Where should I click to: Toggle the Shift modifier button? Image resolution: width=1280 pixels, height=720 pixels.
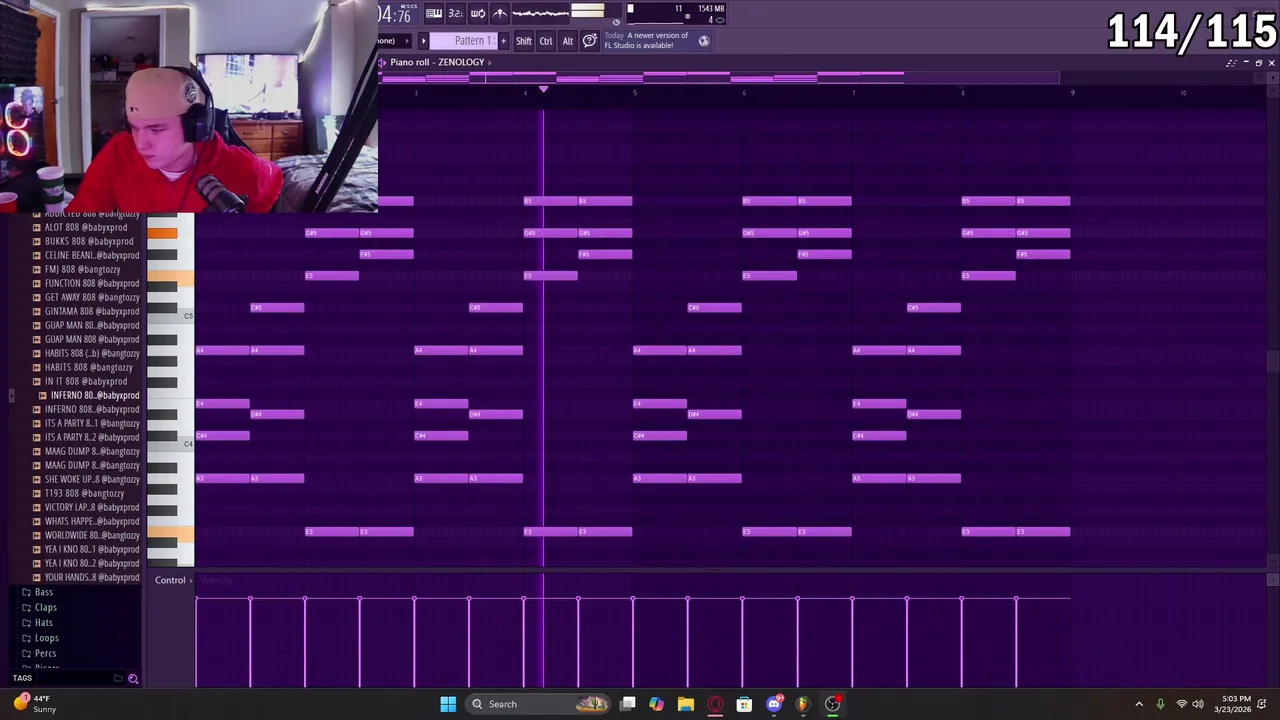(523, 41)
